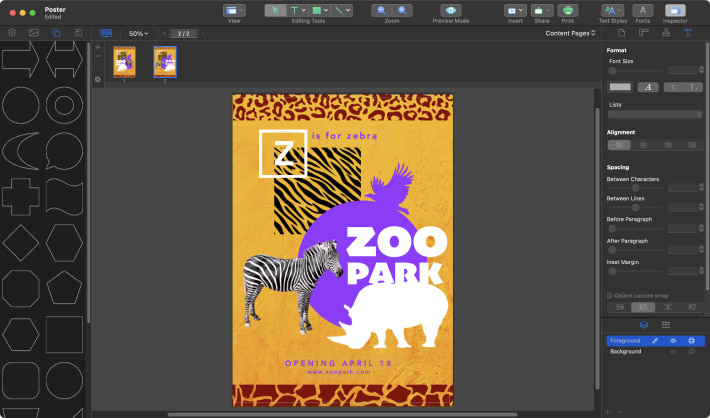Open the Lists dropdown
Viewport: 710px width, 418px height.
(655, 115)
